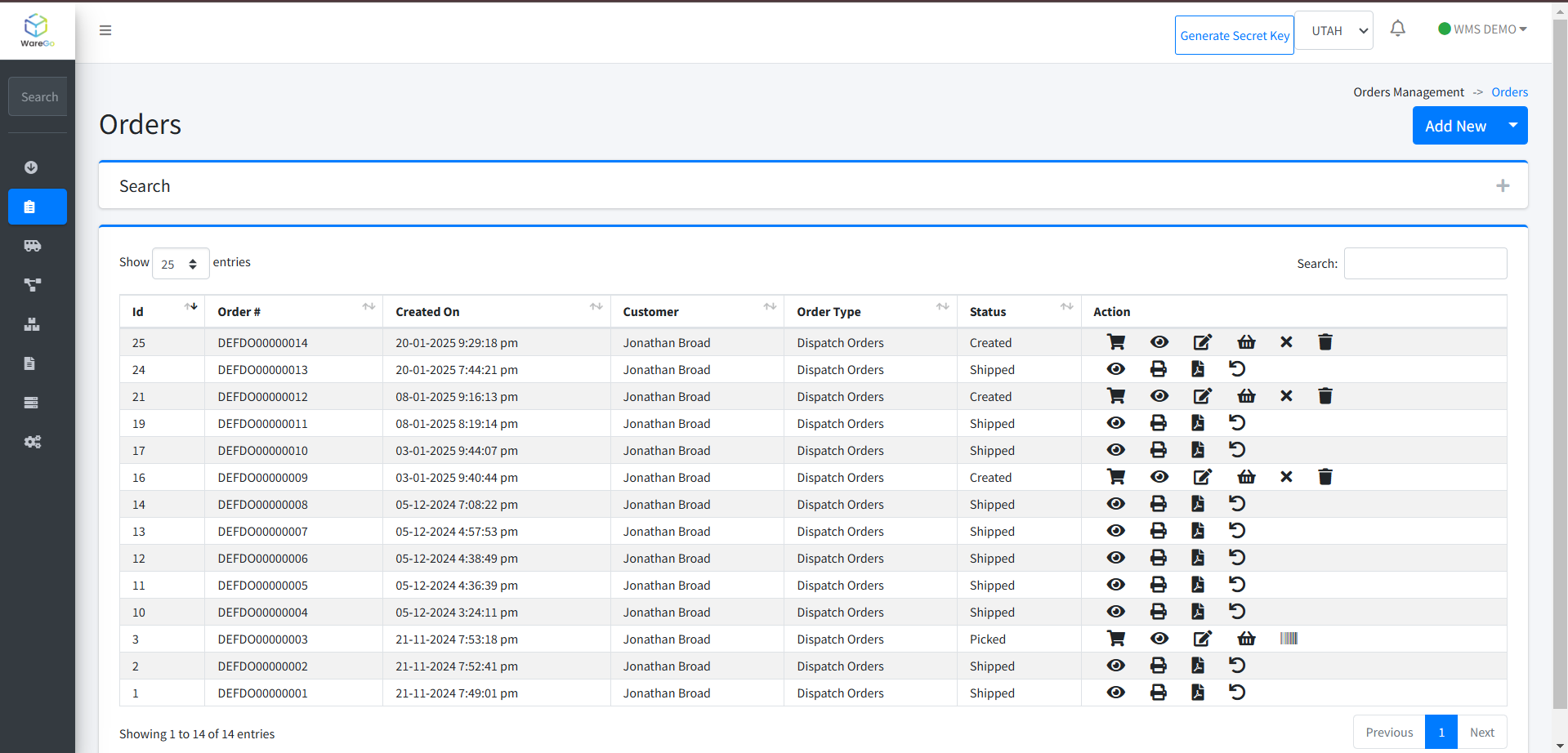Click basket icon for order DEFDO00000003

tap(1246, 639)
